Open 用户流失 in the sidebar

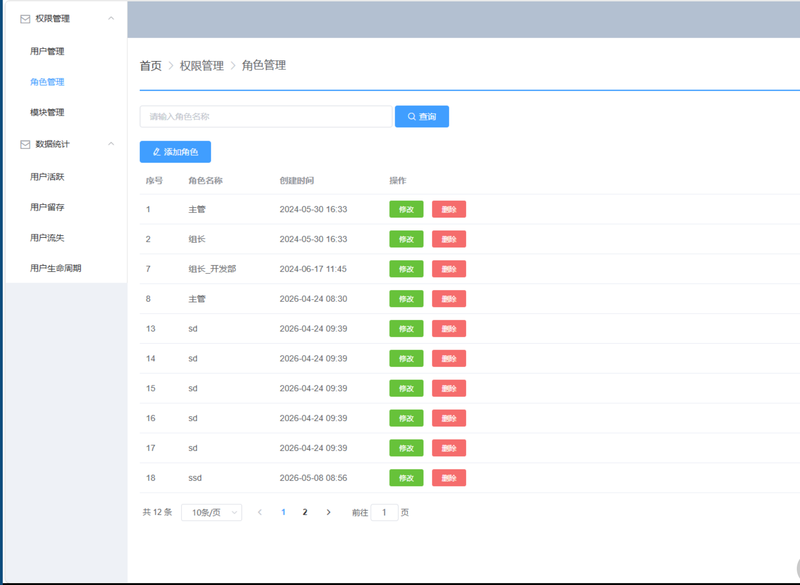47,238
